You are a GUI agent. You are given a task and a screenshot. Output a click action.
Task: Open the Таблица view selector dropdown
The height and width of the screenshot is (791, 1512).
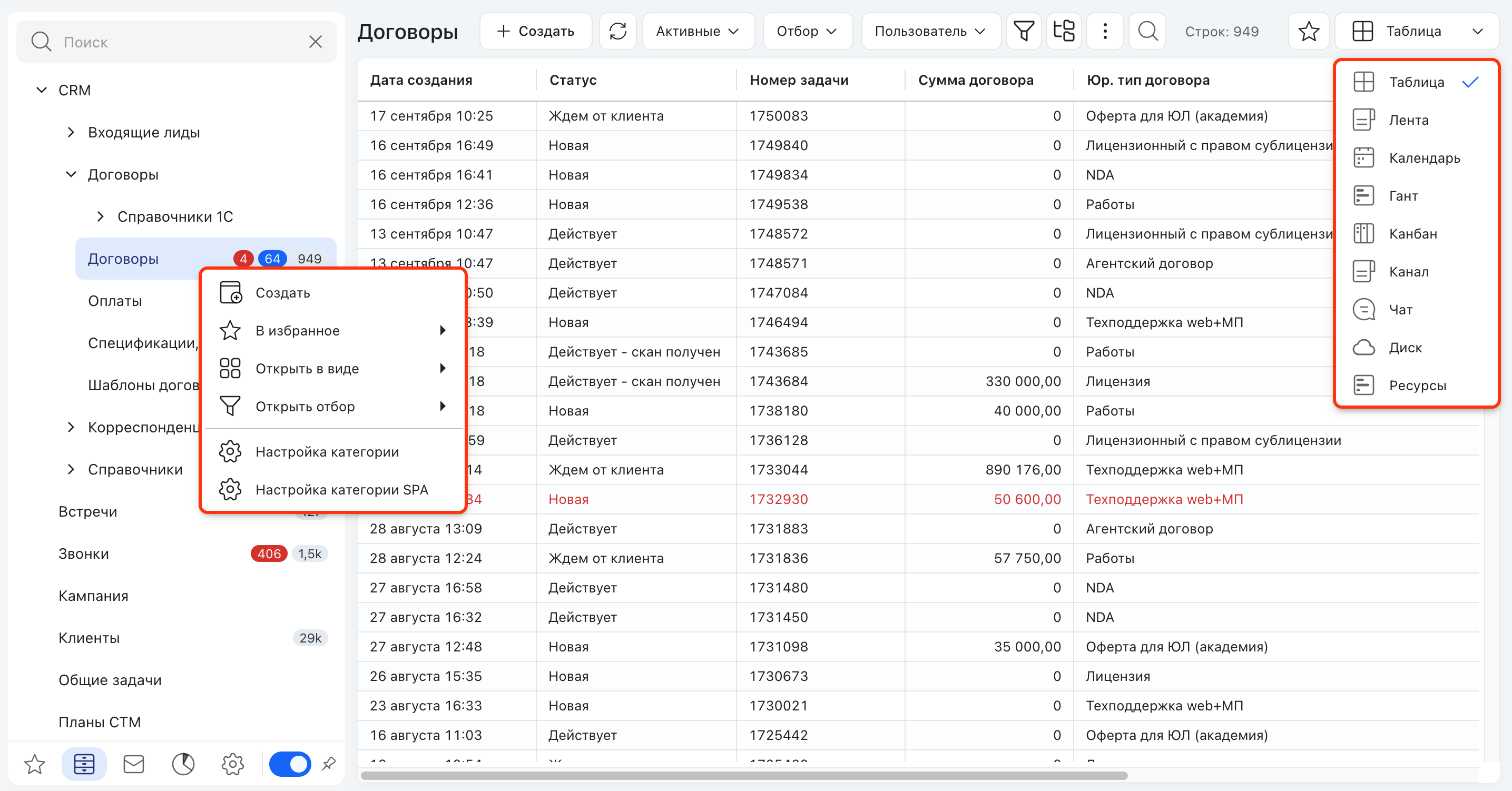pyautogui.click(x=1416, y=31)
